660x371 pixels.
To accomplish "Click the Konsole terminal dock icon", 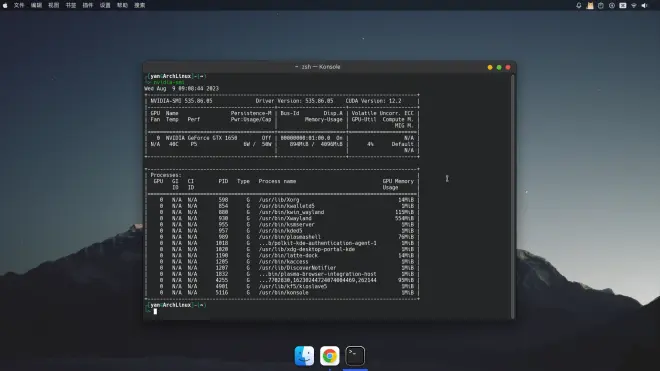I will [355, 356].
